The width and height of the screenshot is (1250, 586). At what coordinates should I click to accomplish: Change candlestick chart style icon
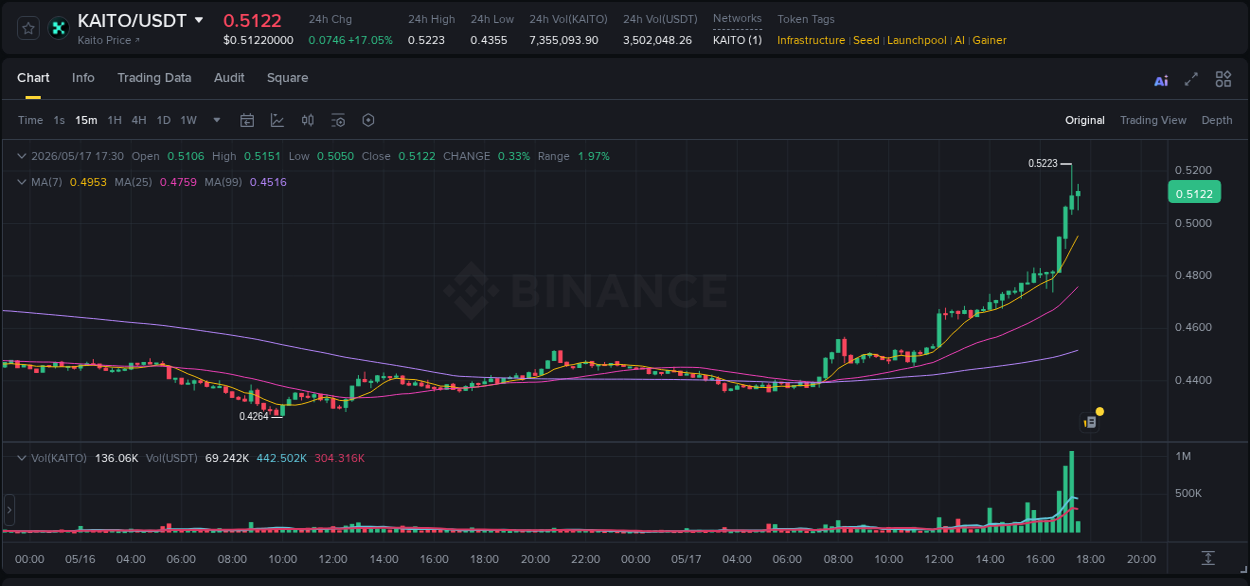308,120
